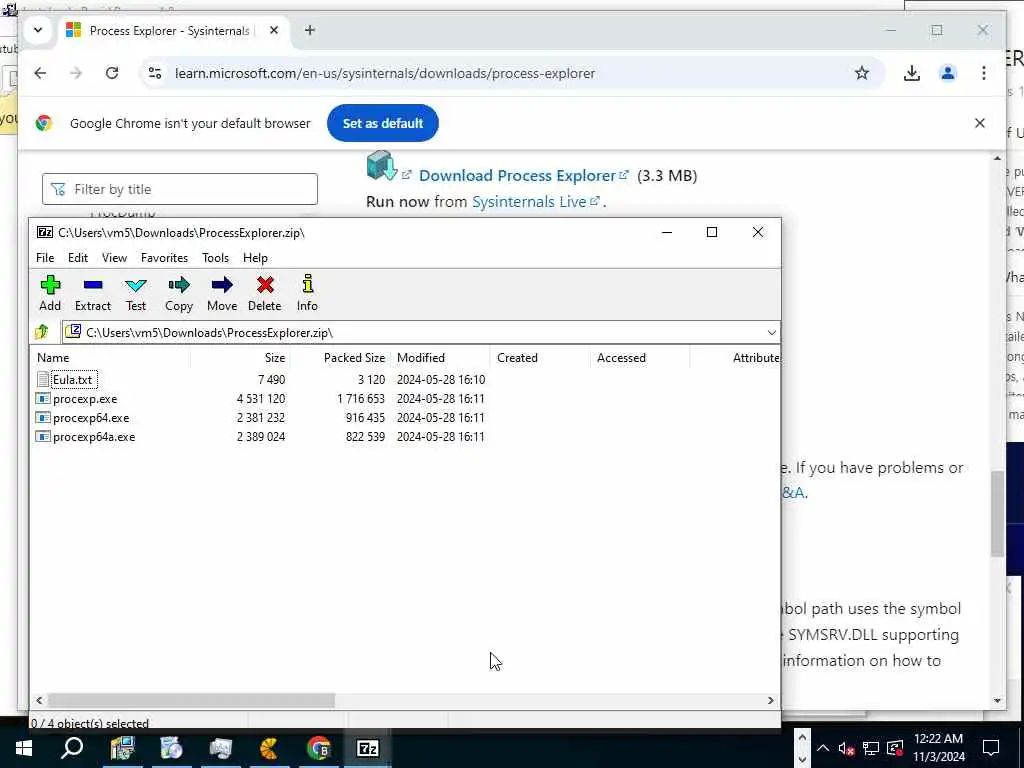Open Chrome downloads icon
Image resolution: width=1024 pixels, height=768 pixels.
[912, 73]
